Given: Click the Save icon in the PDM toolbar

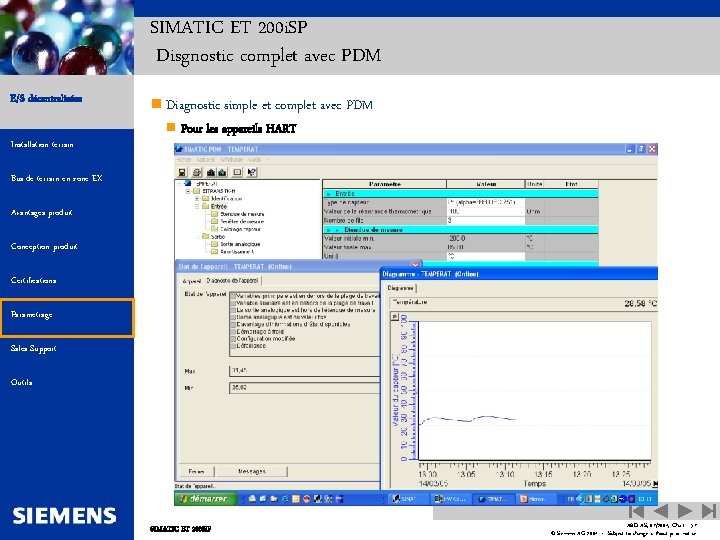Looking at the screenshot, I should [x=182, y=172].
